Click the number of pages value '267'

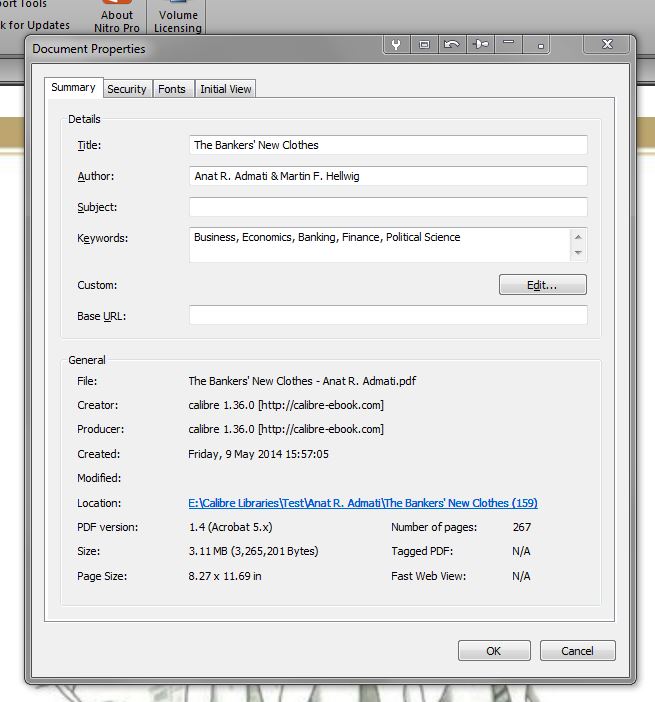[x=522, y=527]
